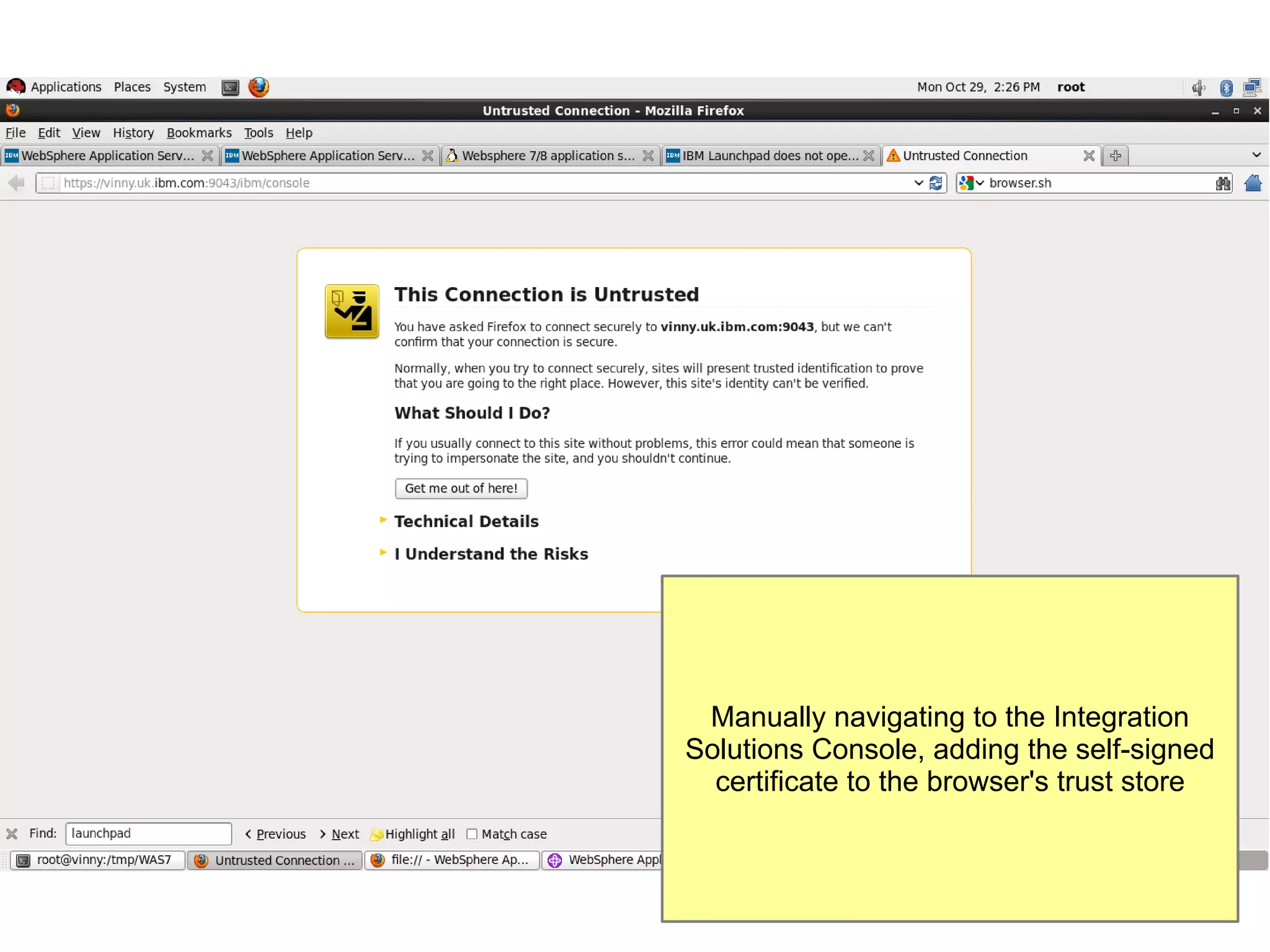This screenshot has width=1270, height=952.
Task: Toggle the Match case checkbox
Action: 472,834
